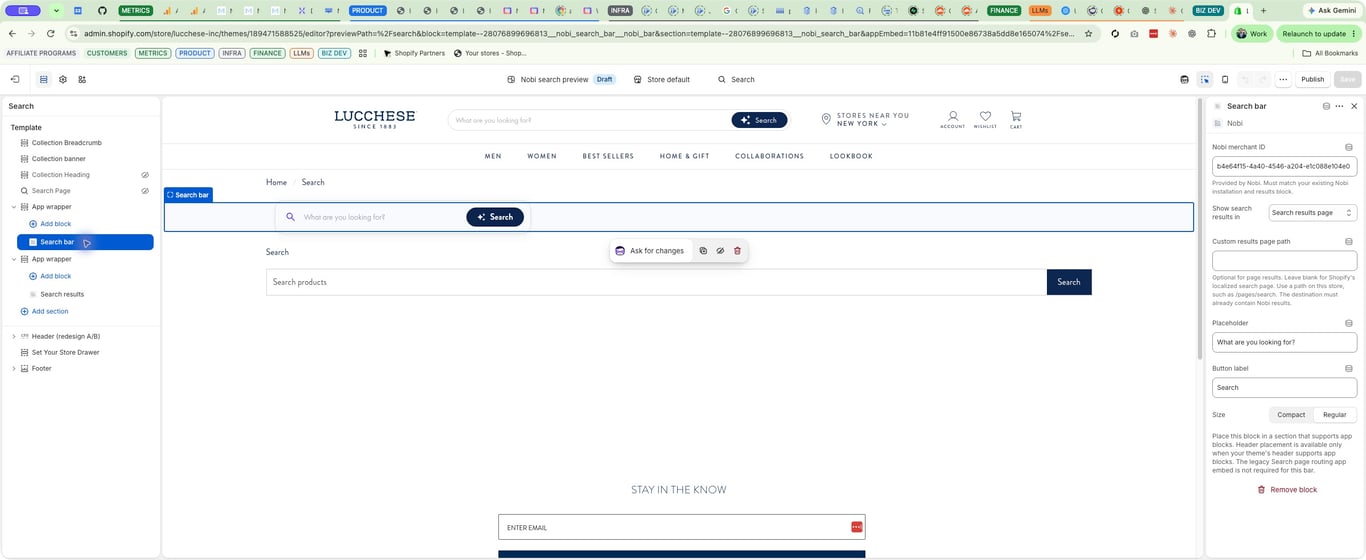Click Add block under second App wrapper

pos(50,276)
